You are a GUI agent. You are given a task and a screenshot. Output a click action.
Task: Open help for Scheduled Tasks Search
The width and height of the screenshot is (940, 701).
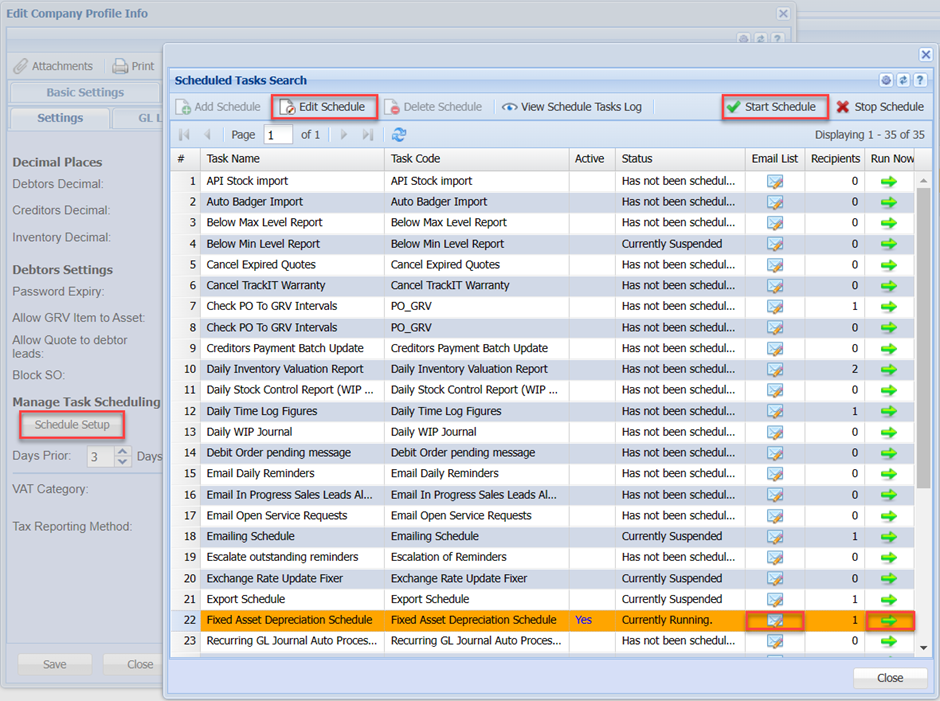[x=919, y=80]
